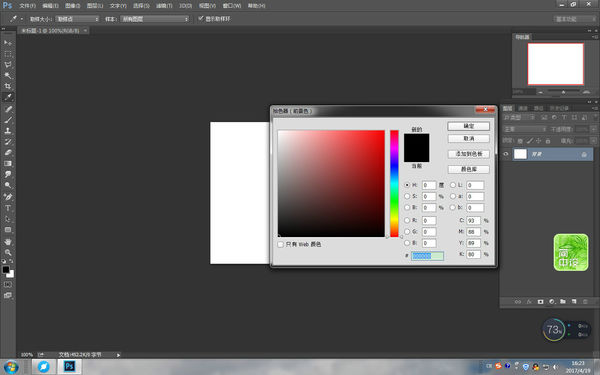Toggle the show sampling ring checkbox

point(201,18)
